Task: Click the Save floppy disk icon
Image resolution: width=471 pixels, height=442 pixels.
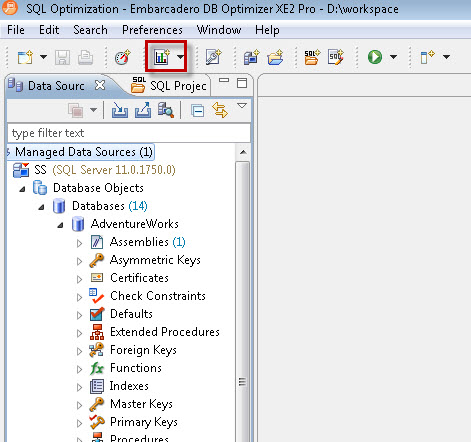Action: point(62,57)
